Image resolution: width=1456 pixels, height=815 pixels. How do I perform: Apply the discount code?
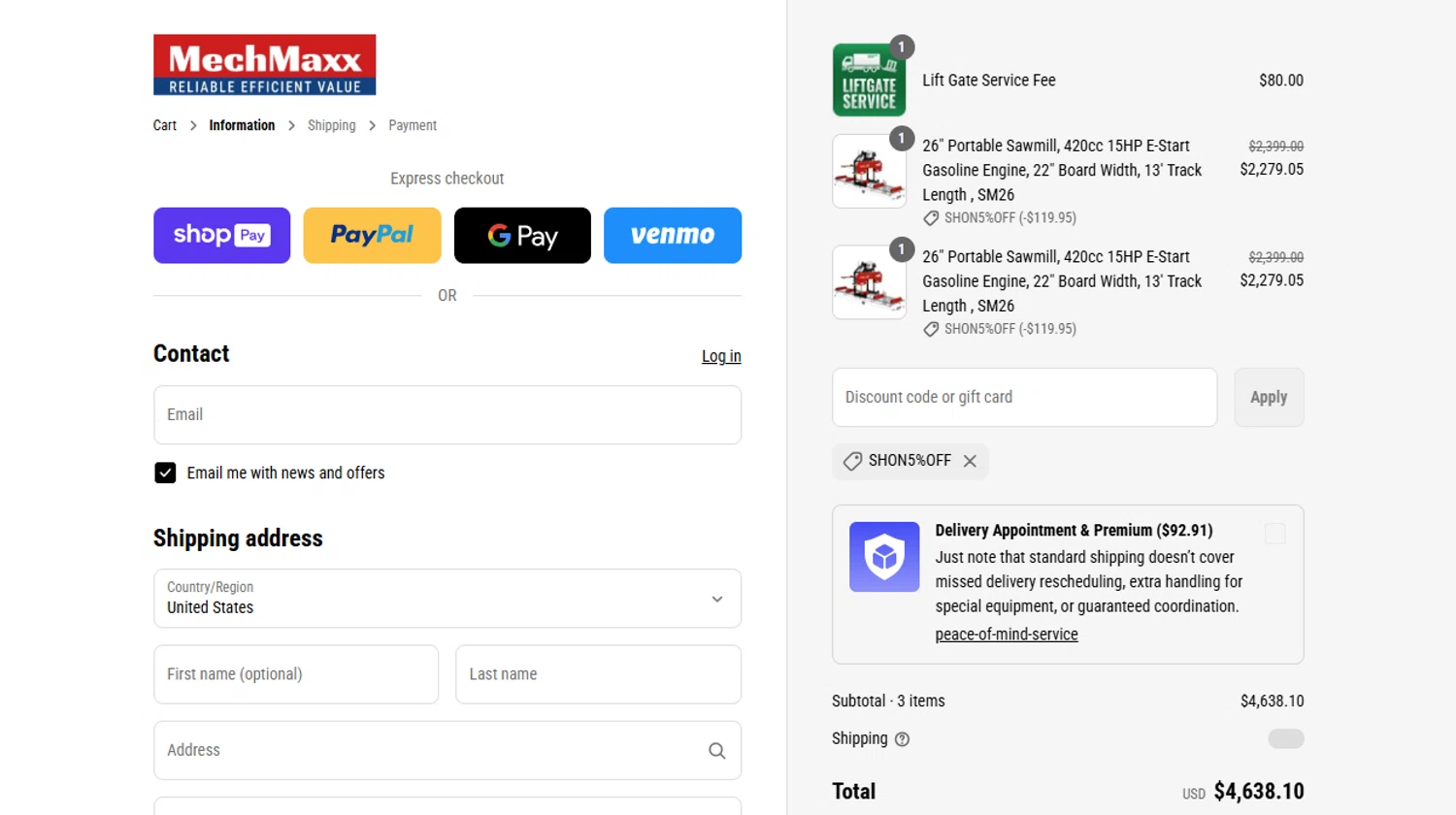(1269, 397)
